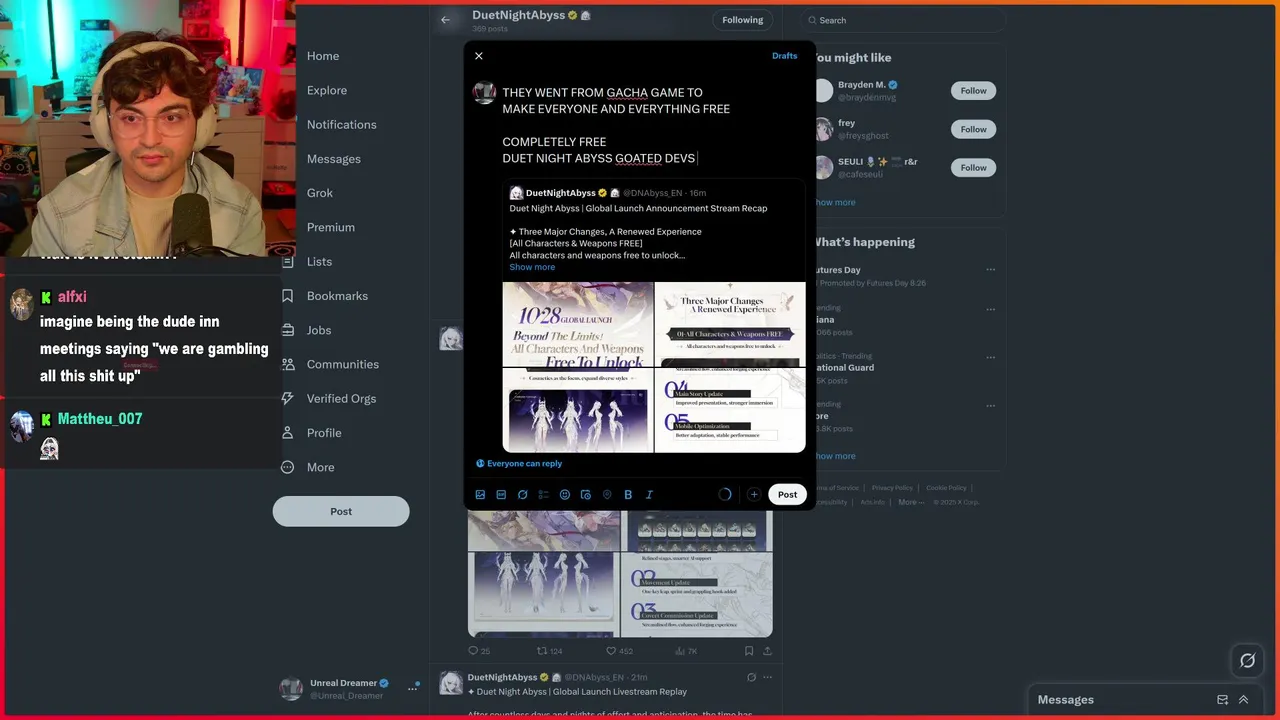Click the Bookmarks icon in sidebar

click(288, 296)
